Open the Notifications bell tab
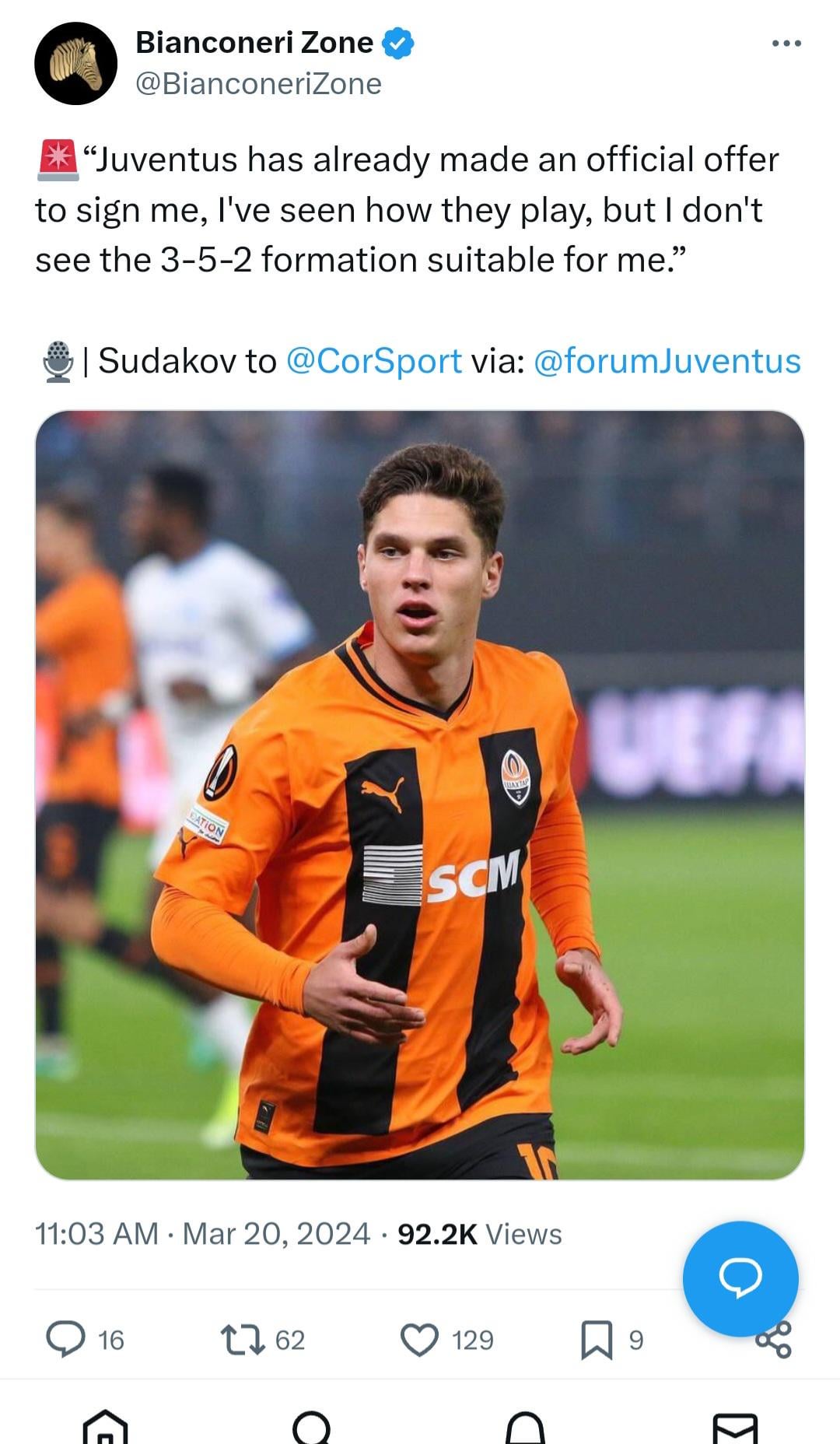The height and width of the screenshot is (1444, 840). coord(525,1427)
